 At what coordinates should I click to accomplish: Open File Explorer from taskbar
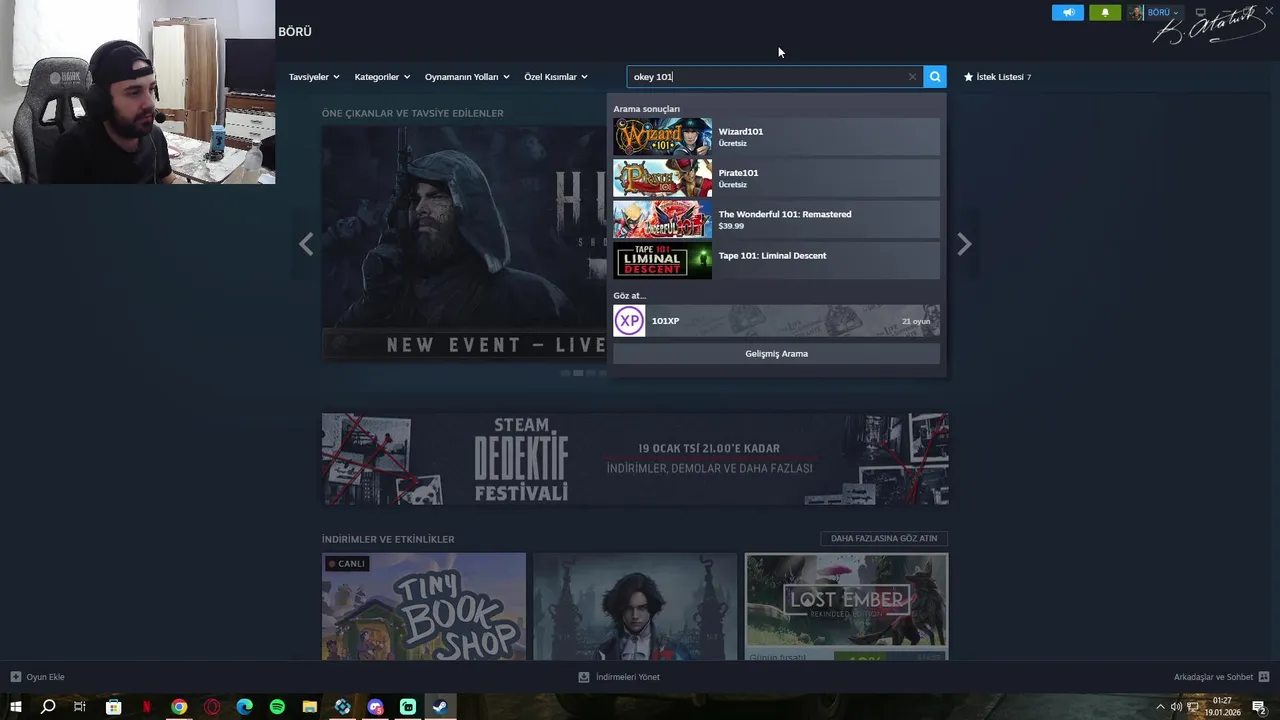click(310, 707)
